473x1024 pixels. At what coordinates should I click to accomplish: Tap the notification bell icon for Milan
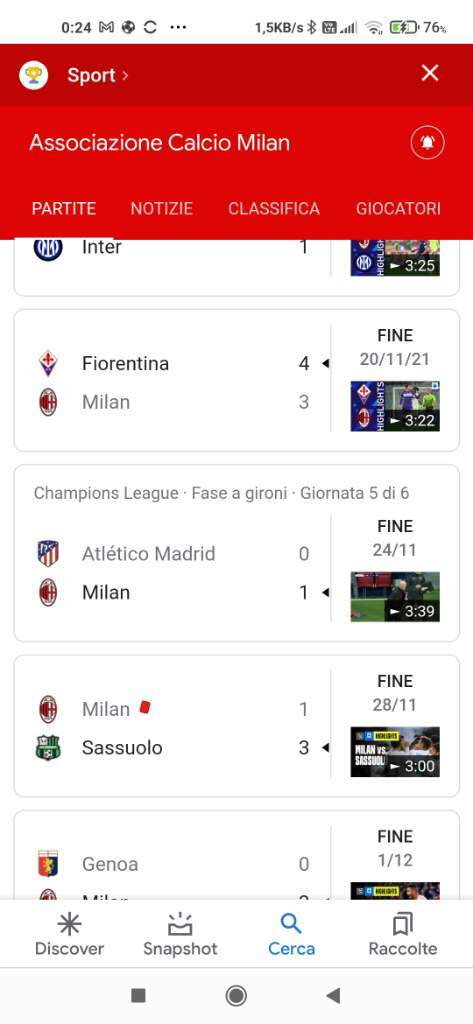(427, 143)
